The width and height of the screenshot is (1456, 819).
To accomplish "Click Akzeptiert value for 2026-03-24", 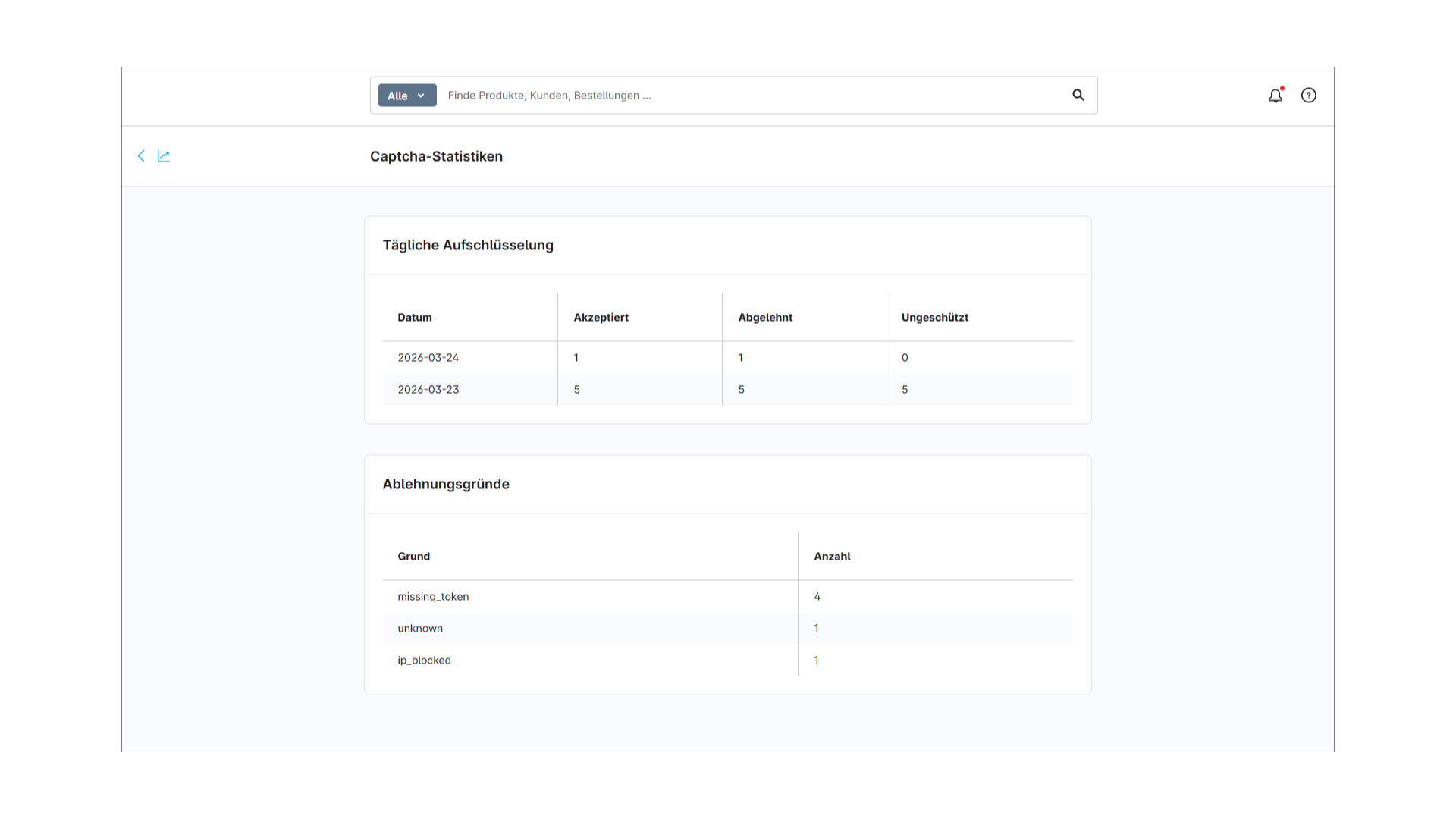I will click(x=576, y=357).
